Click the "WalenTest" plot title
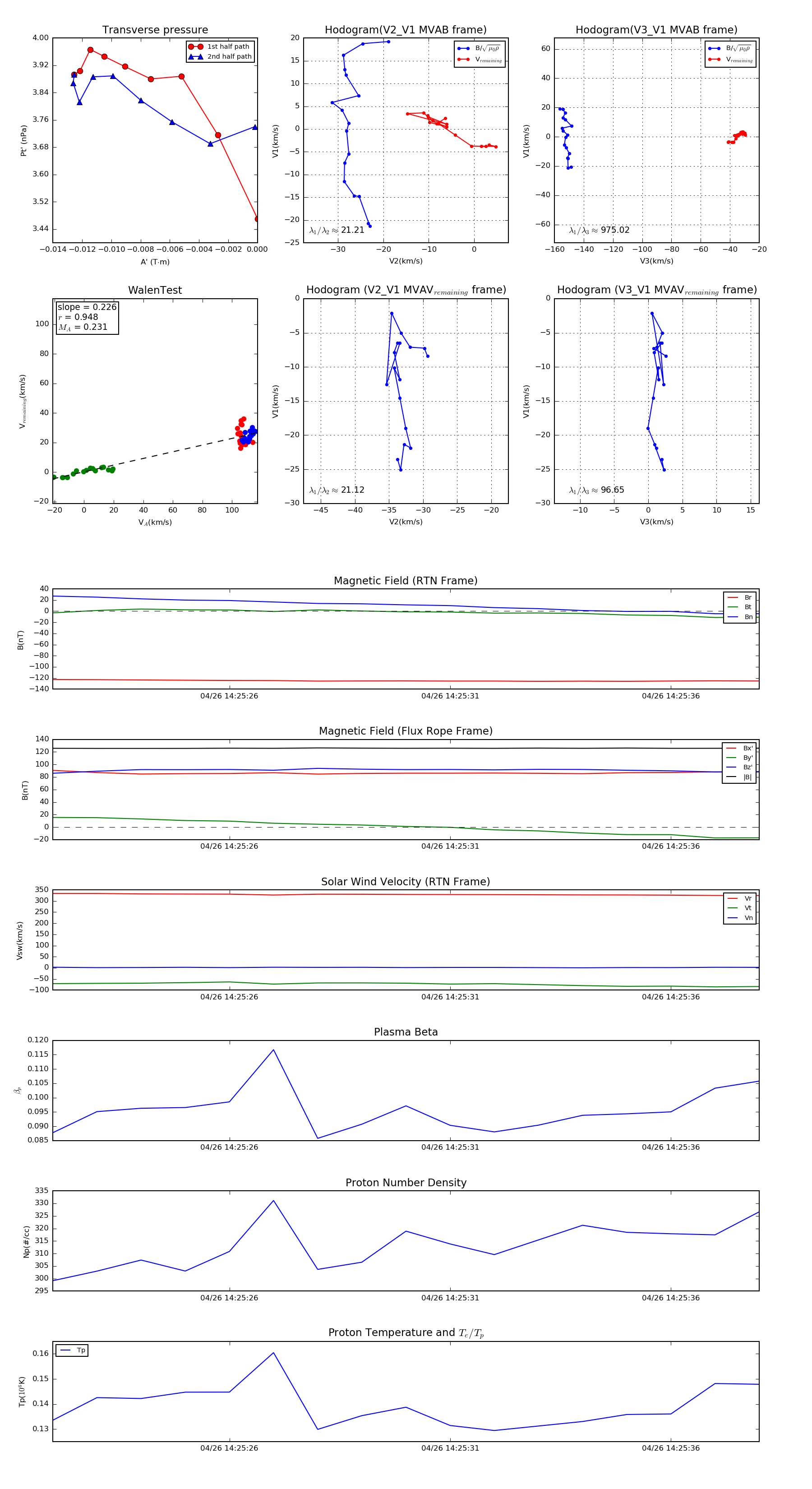Image resolution: width=812 pixels, height=1489 pixels. coord(155,290)
